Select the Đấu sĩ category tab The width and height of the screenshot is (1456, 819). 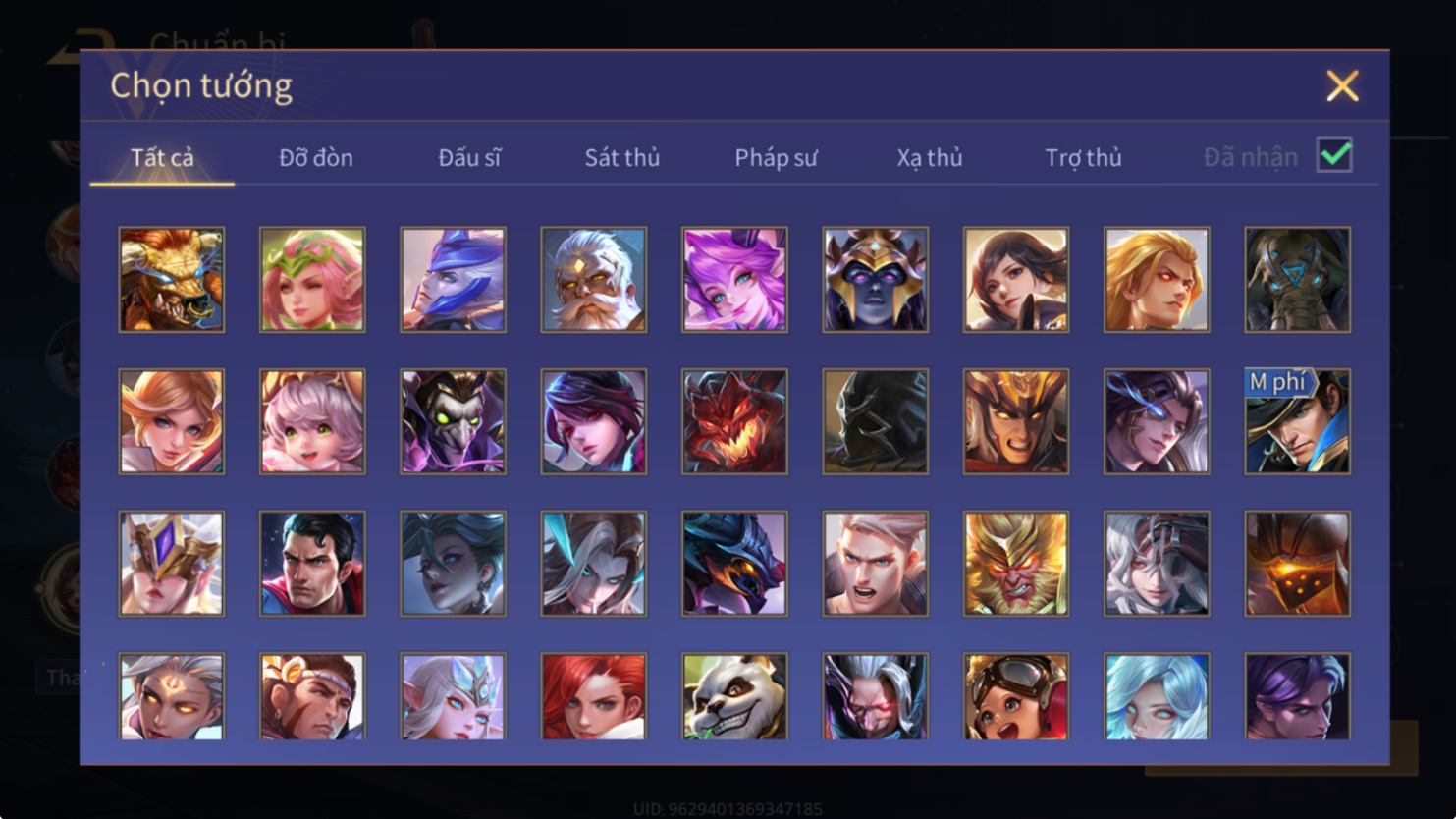tap(469, 157)
